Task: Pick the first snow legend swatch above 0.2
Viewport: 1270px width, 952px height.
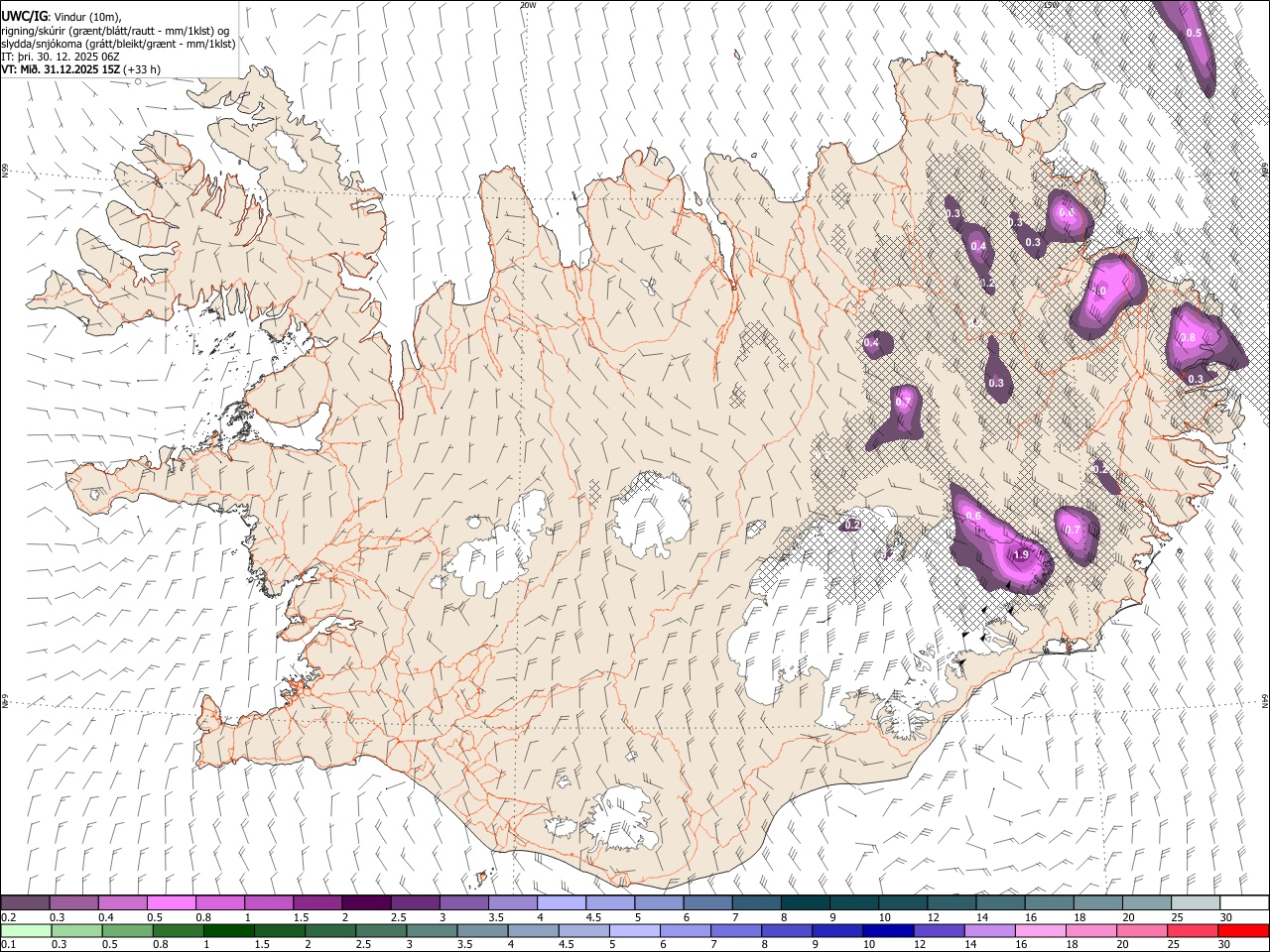Action: click(25, 903)
